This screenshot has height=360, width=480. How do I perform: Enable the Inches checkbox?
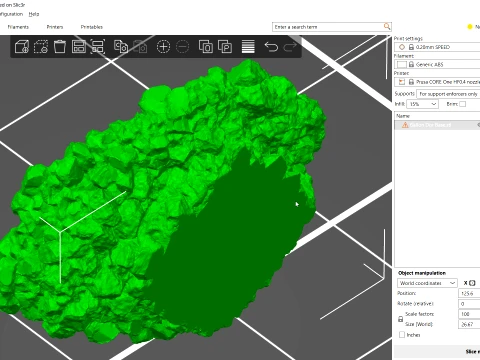(402, 335)
